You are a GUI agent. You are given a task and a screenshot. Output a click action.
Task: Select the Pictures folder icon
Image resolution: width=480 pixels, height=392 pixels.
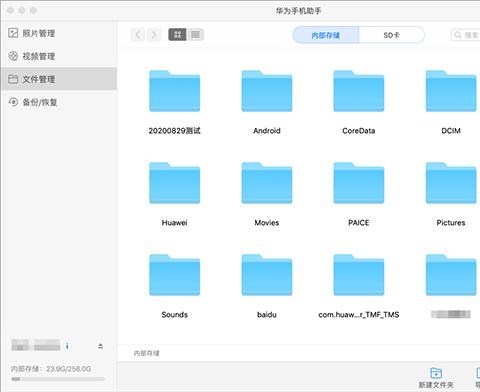click(451, 183)
